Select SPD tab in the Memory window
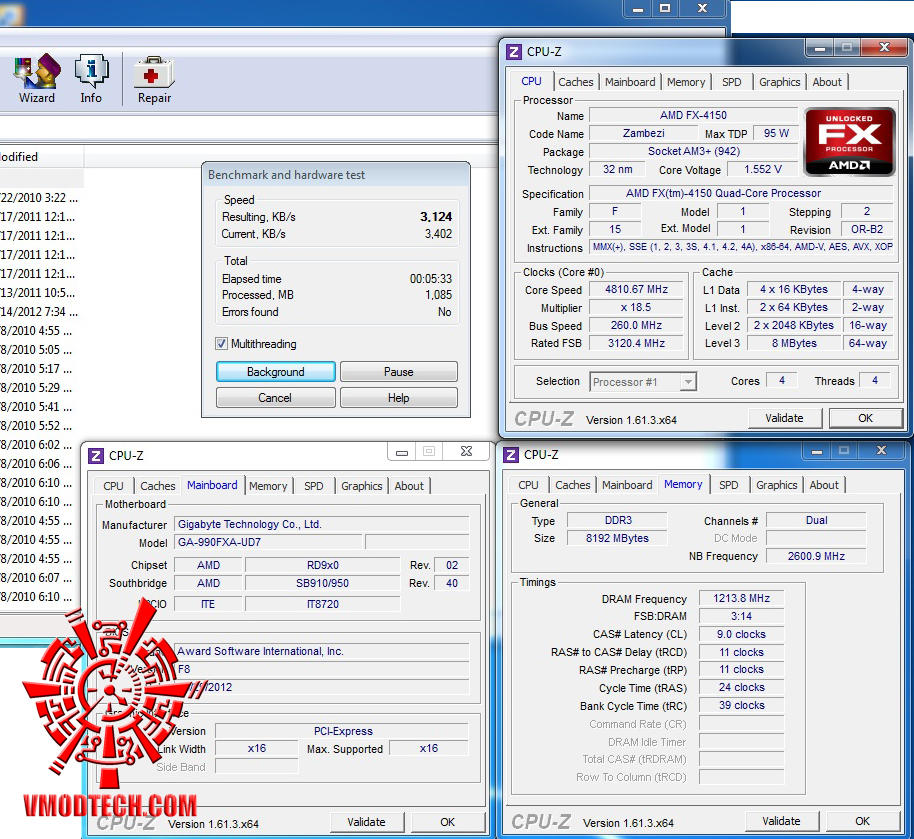Viewport: 914px width, 839px height. (728, 485)
